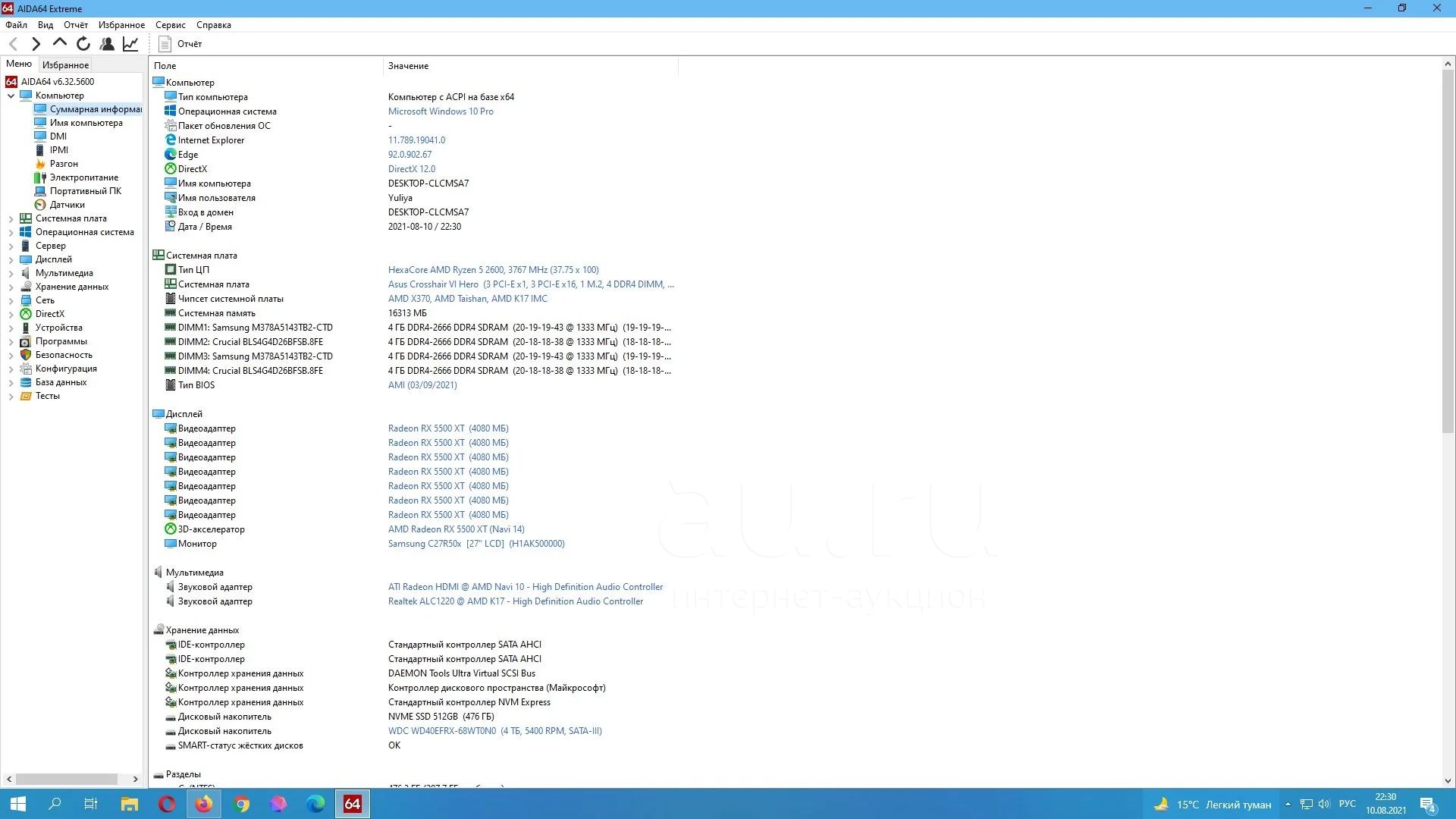This screenshot has width=1456, height=819.
Task: Expand the Хранение данных tree node
Action: tap(11, 287)
